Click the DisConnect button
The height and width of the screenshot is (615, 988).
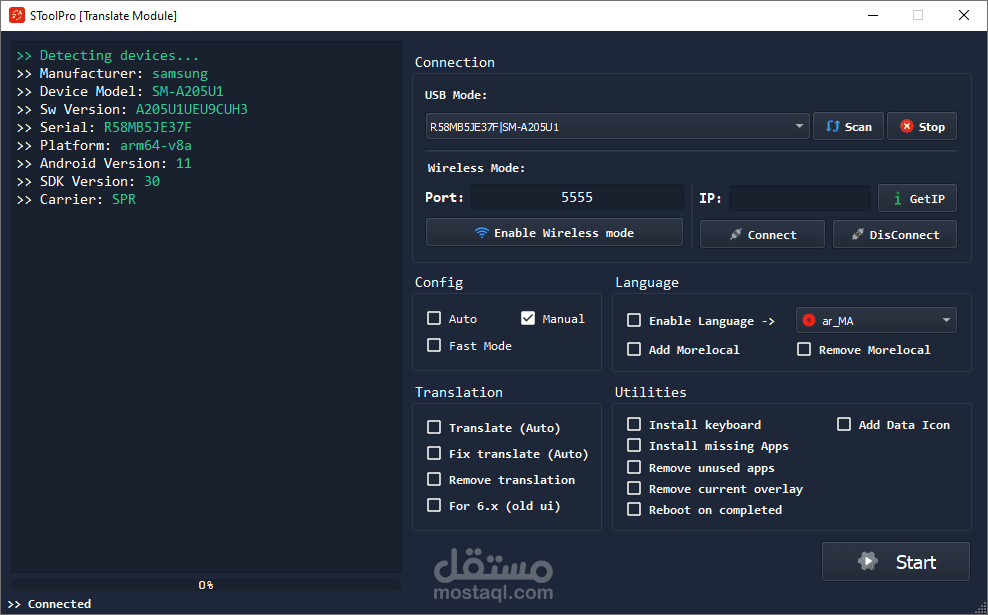pyautogui.click(x=894, y=234)
